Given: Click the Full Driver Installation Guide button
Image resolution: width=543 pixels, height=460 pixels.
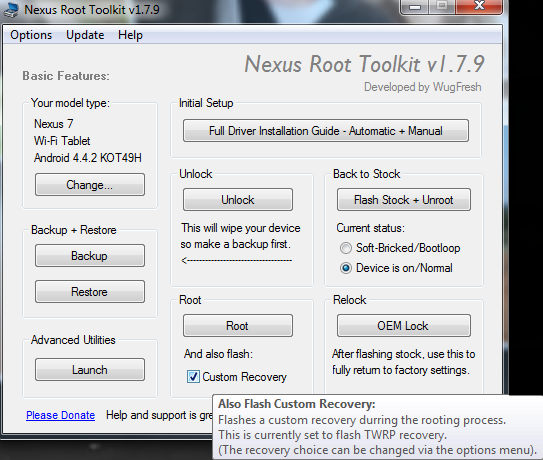Looking at the screenshot, I should [x=326, y=131].
